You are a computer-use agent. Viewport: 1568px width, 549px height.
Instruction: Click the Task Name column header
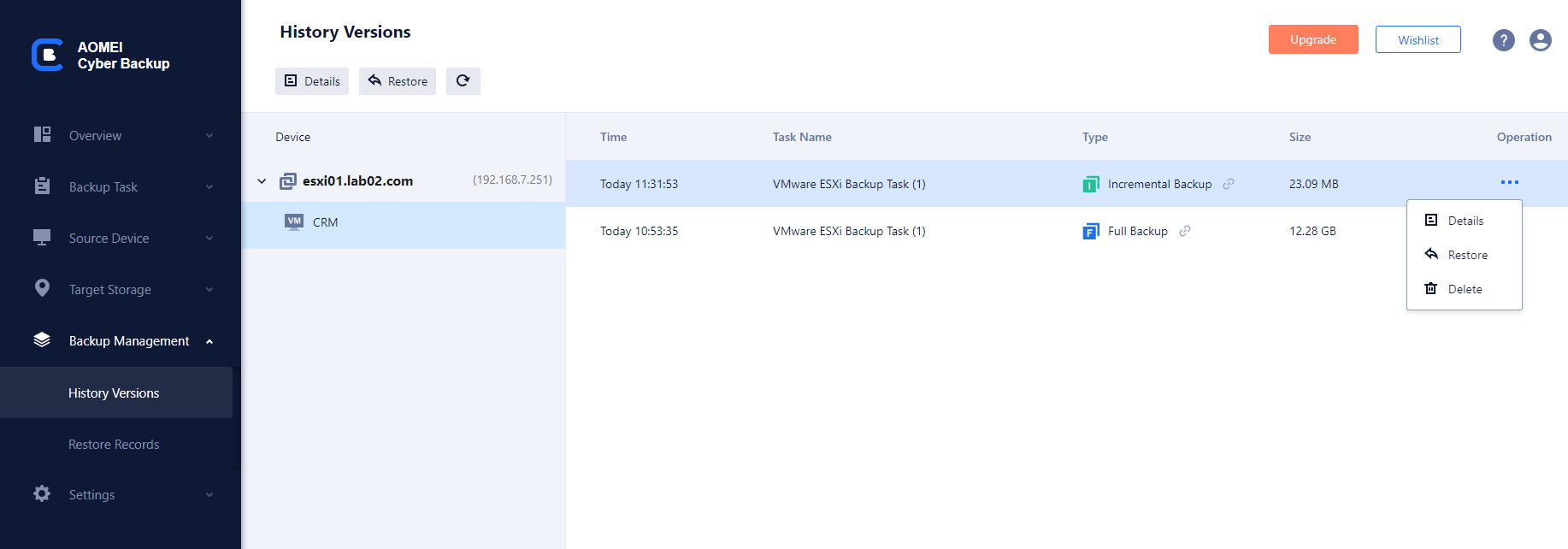[802, 137]
